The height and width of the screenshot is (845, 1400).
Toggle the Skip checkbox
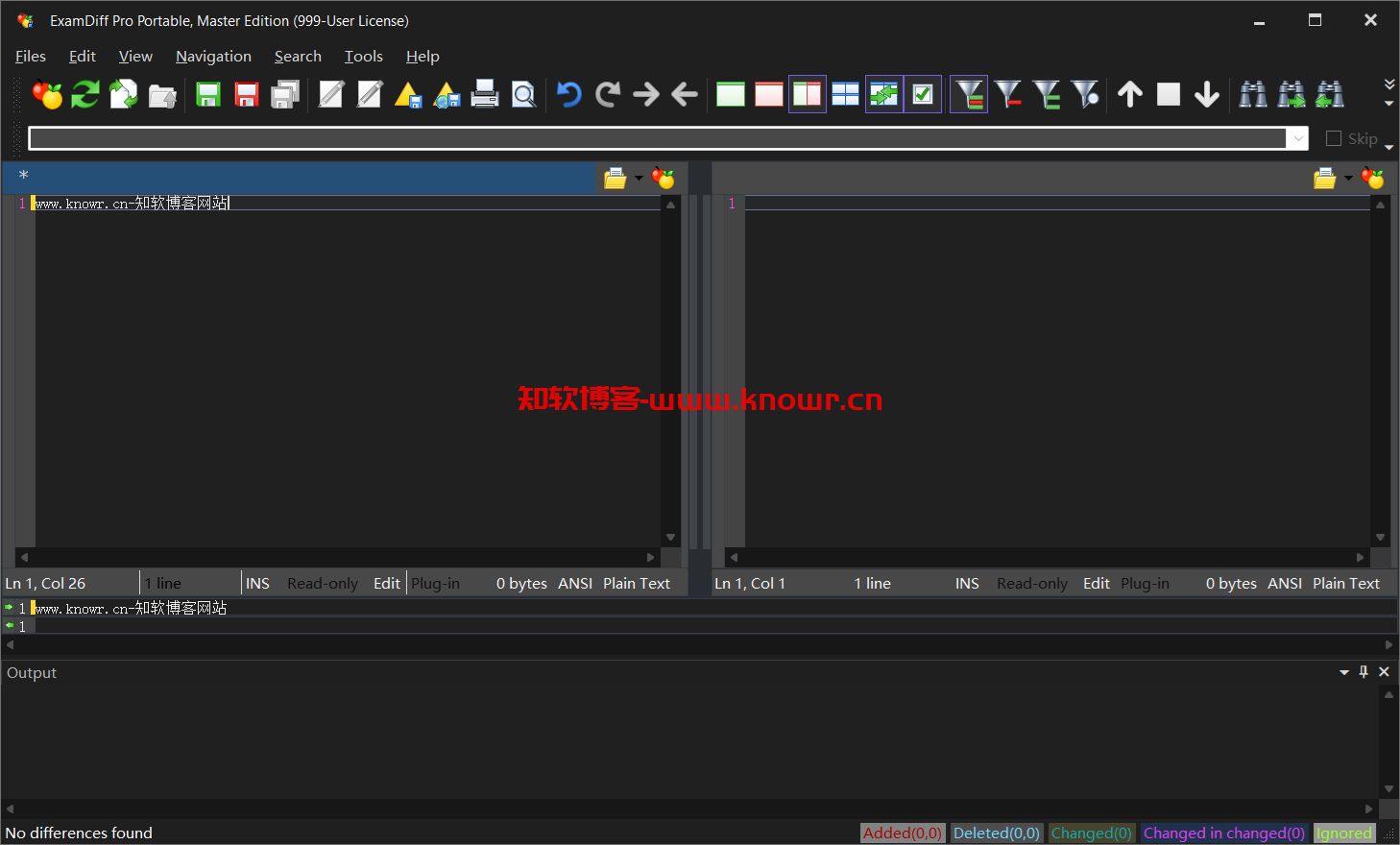click(1334, 138)
